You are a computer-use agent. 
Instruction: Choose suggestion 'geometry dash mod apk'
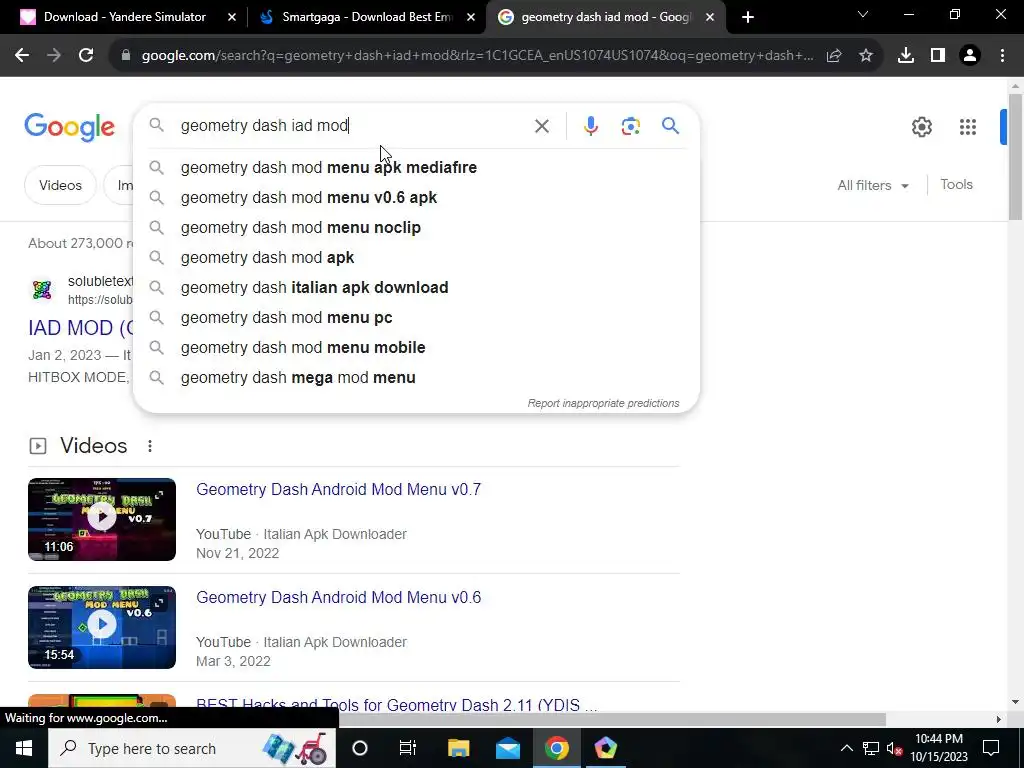(417, 258)
